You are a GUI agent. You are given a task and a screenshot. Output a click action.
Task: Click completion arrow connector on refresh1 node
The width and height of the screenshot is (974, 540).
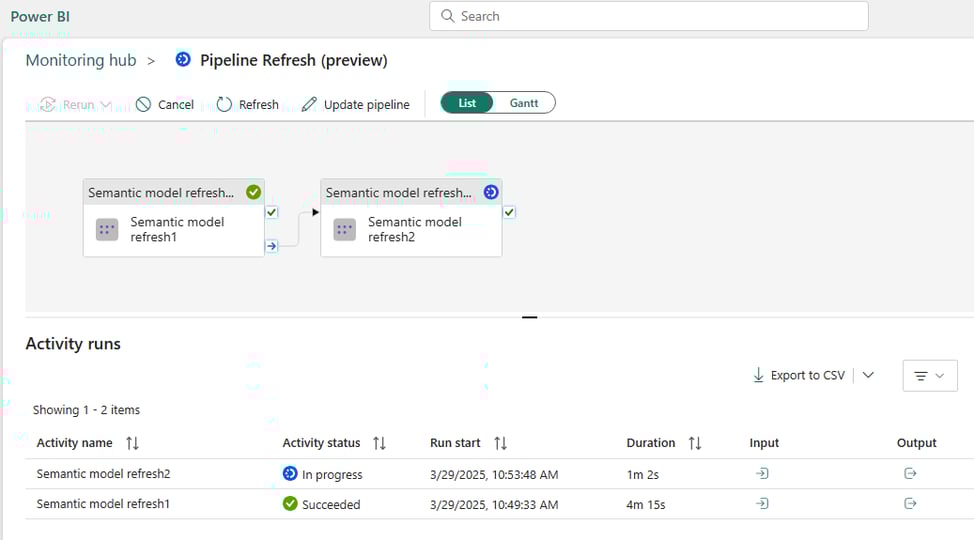(x=271, y=246)
